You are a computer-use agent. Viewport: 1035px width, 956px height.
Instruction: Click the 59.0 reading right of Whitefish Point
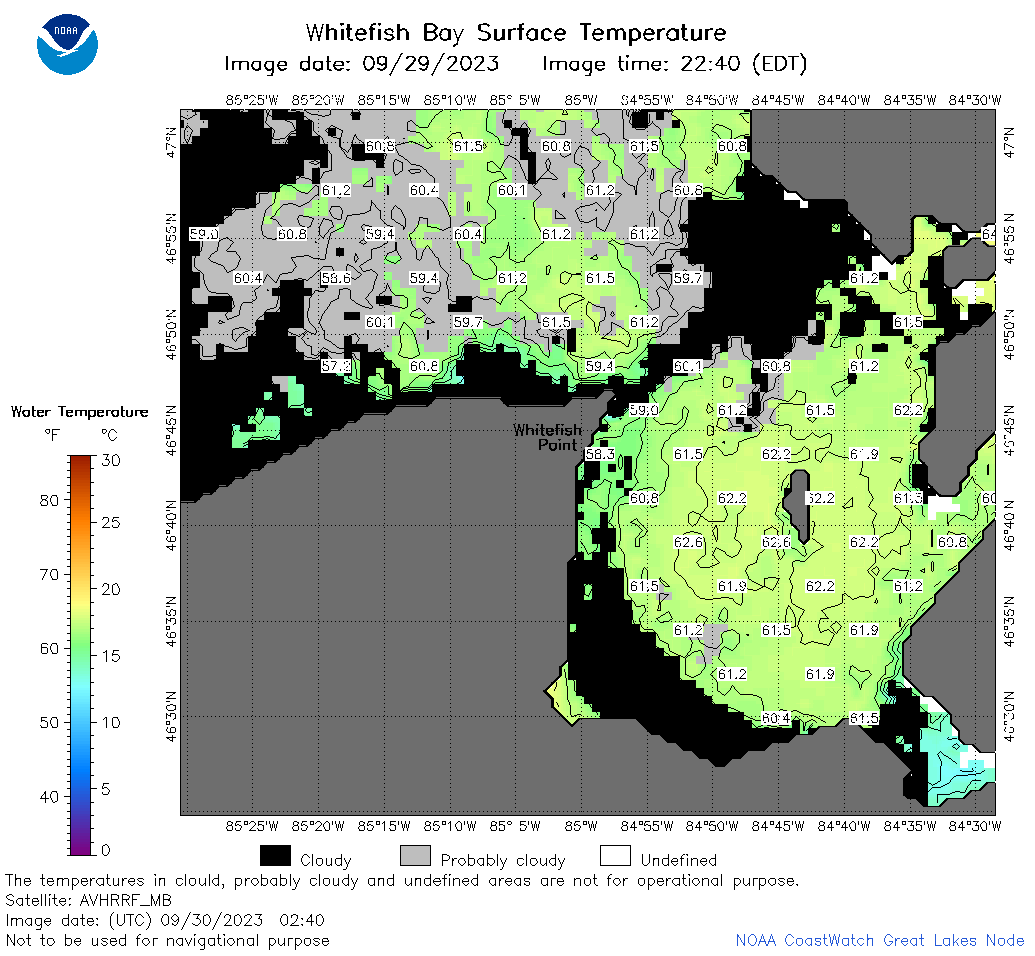pos(644,410)
